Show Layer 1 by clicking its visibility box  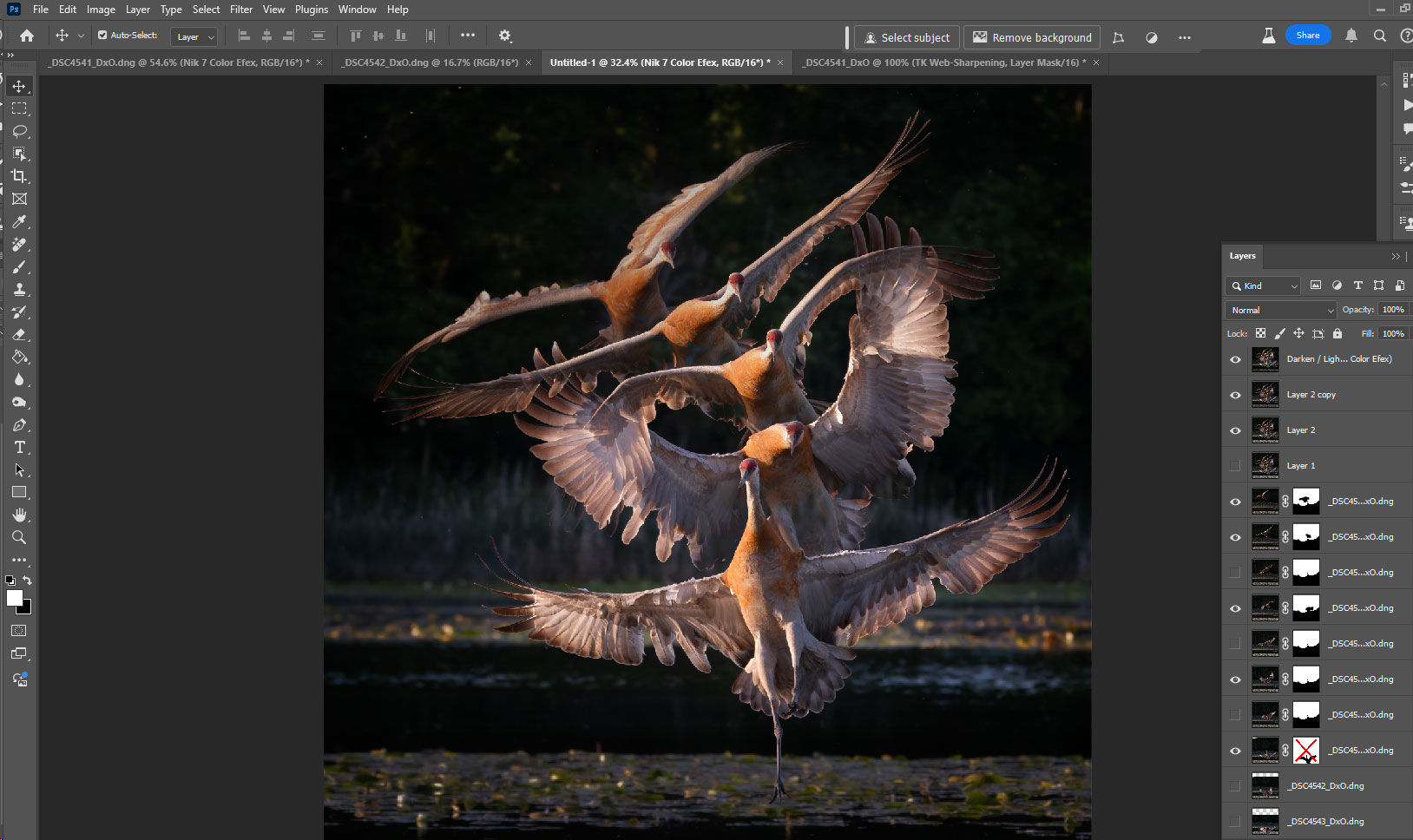click(x=1235, y=466)
